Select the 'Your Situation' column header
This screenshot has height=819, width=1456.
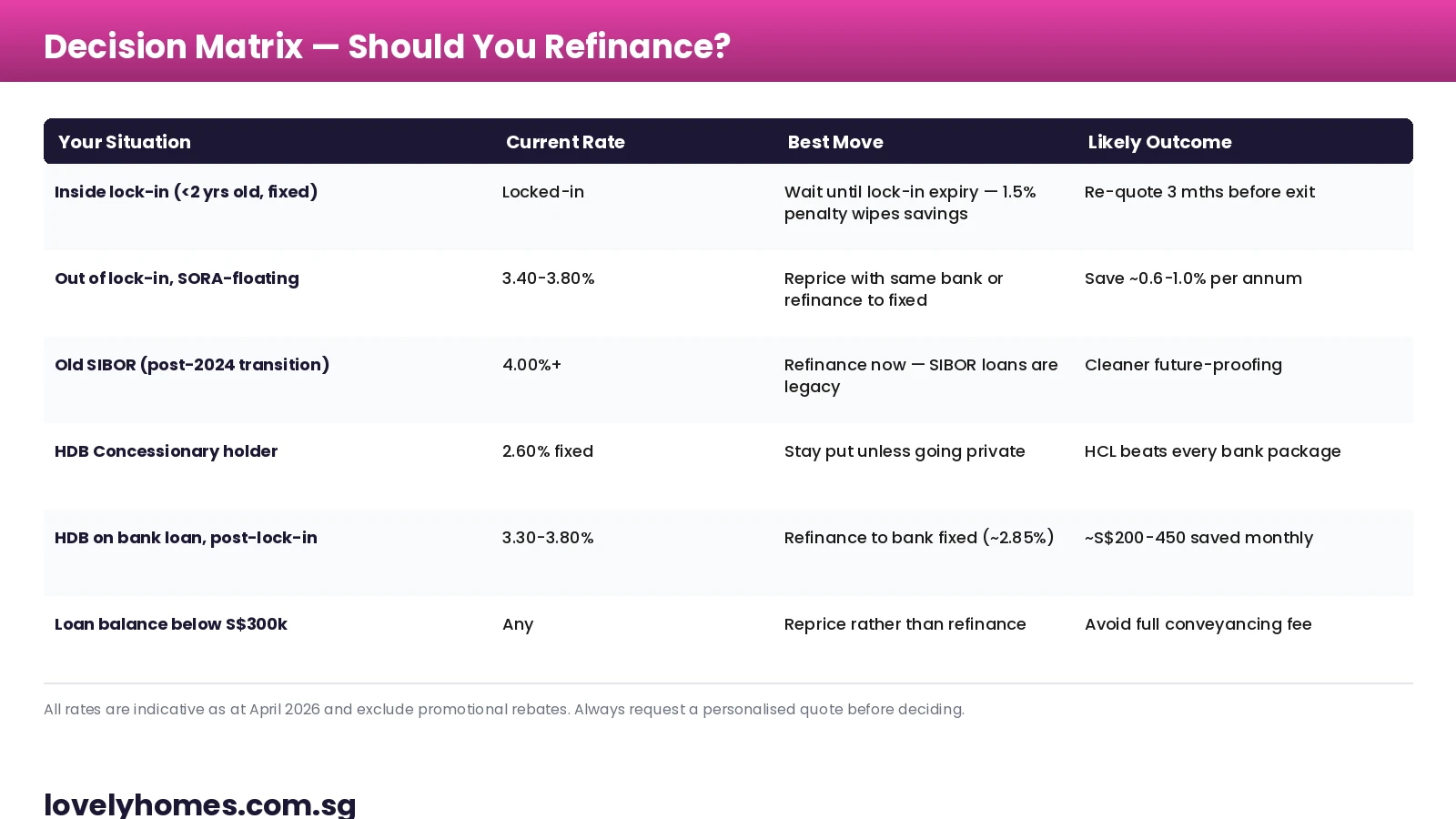[125, 142]
